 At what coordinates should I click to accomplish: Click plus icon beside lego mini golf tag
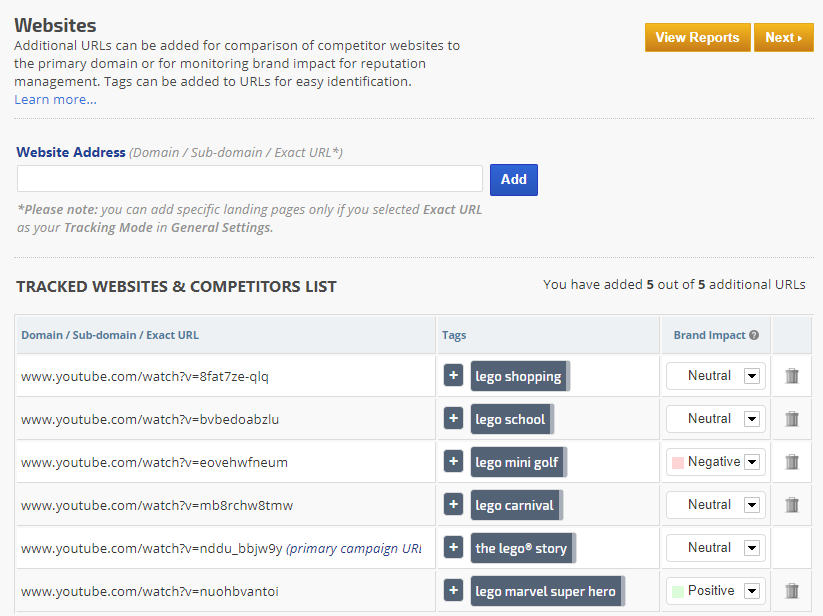453,462
